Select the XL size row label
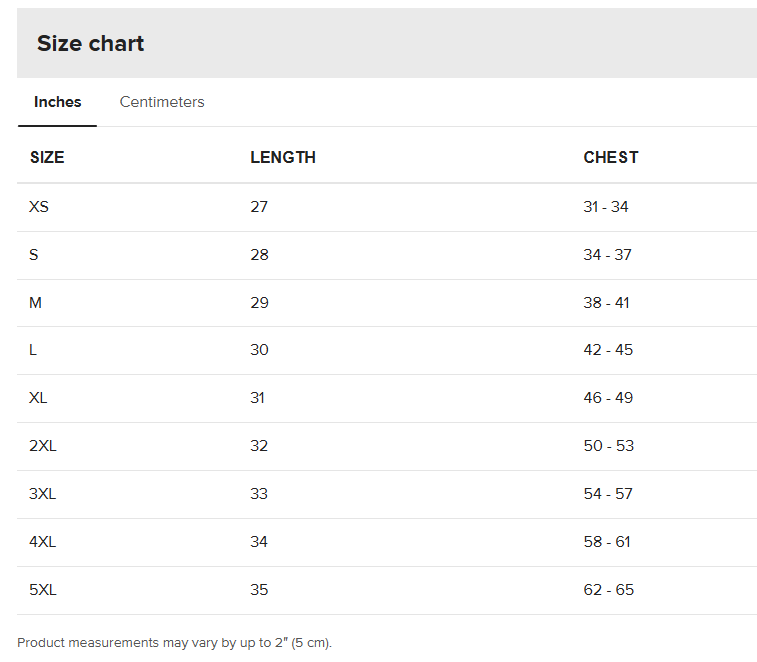Viewport: 757px width, 662px height. (x=39, y=398)
